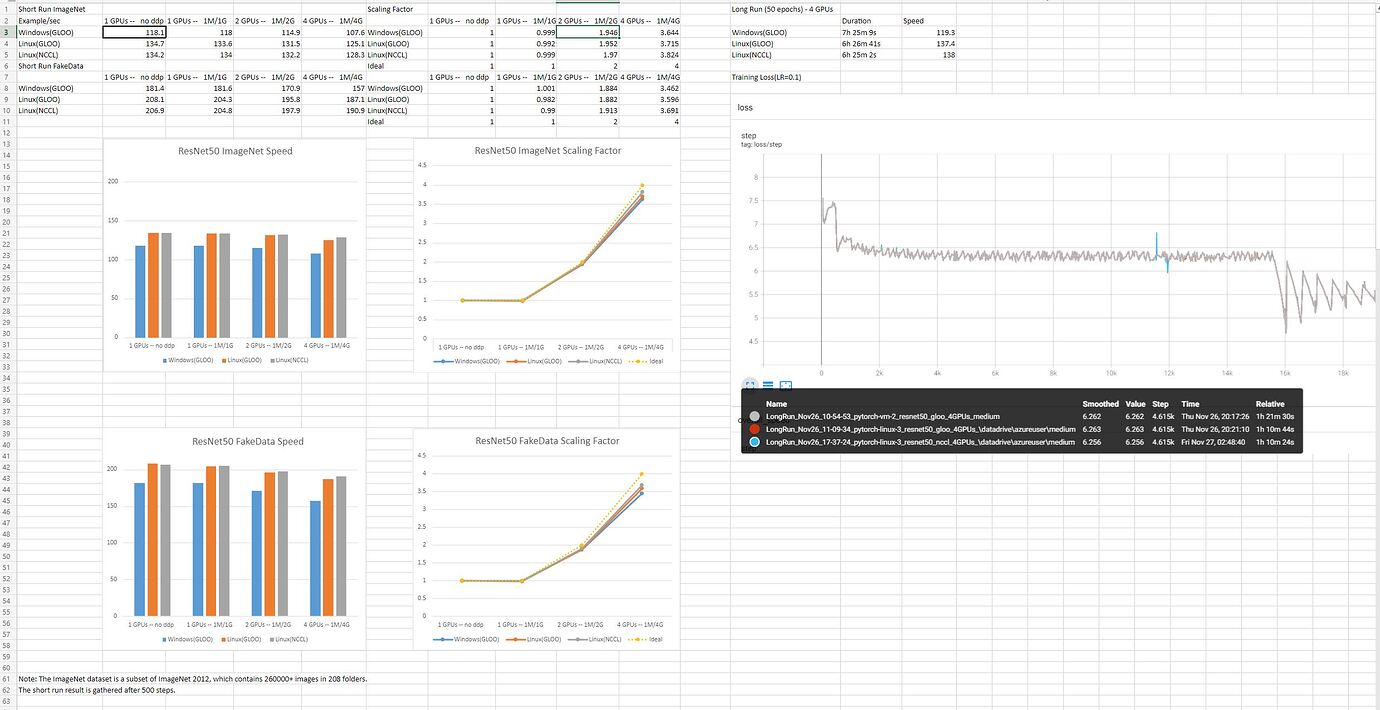Click the red color swatch beside the gloo run

(755, 431)
